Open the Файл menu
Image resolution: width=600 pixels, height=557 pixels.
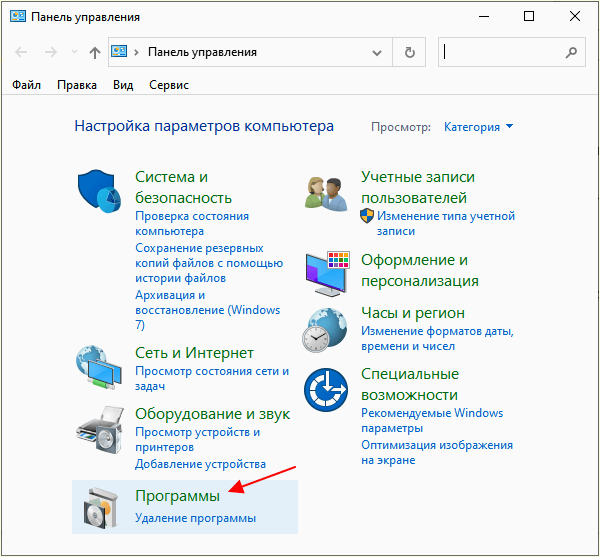point(26,85)
